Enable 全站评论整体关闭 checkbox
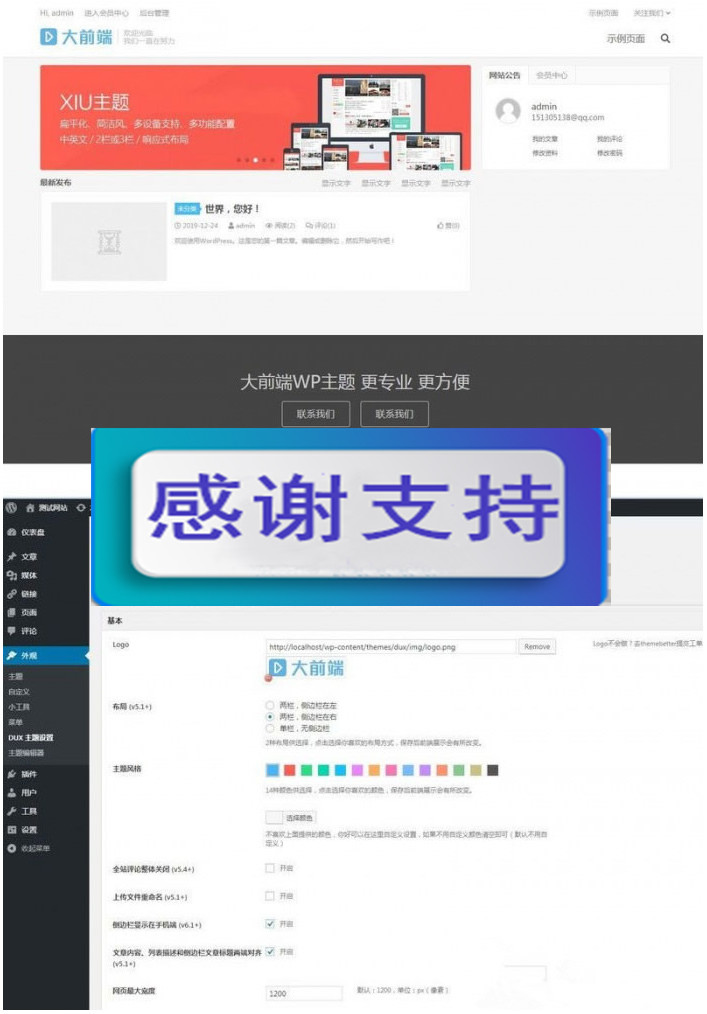The image size is (707, 1014). coord(270,868)
